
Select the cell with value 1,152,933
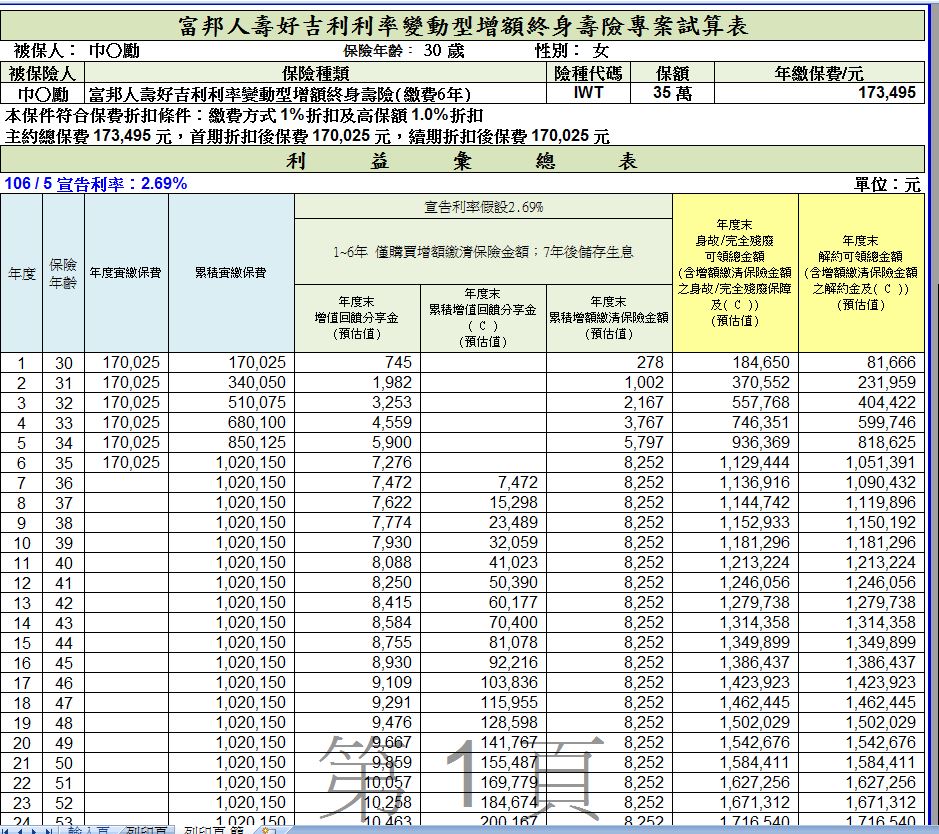(735, 523)
